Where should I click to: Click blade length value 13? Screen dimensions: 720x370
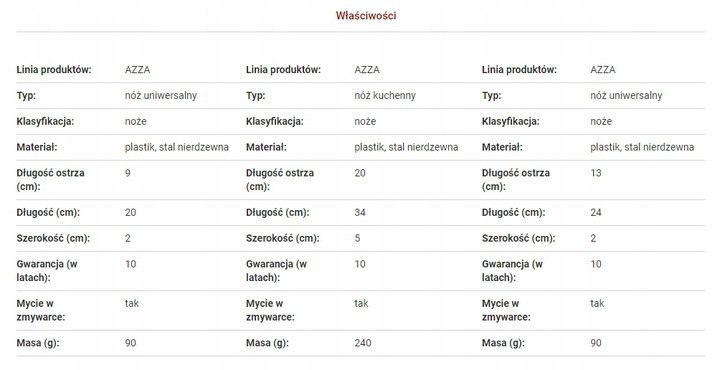tap(596, 173)
